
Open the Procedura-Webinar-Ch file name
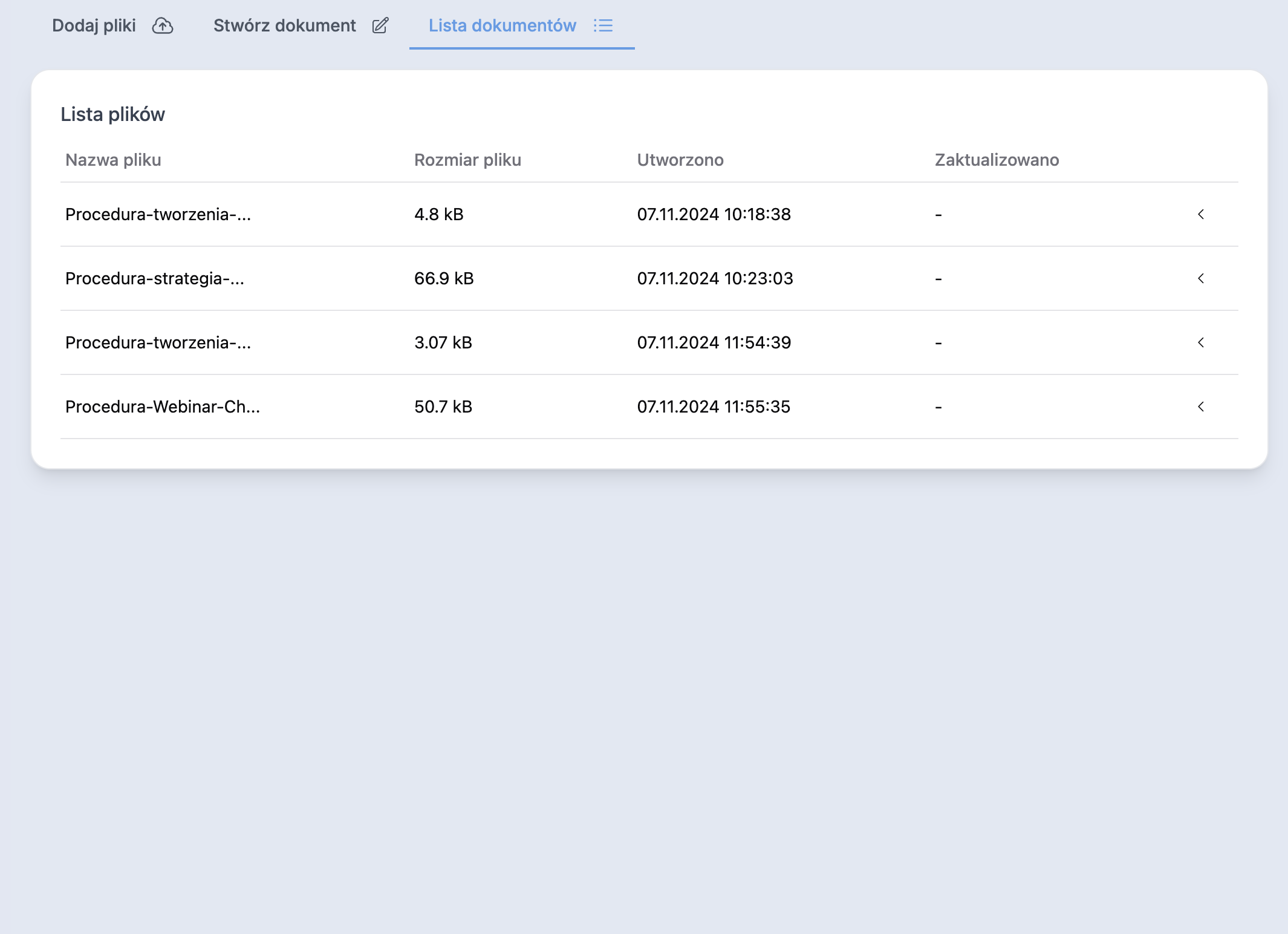tap(163, 407)
